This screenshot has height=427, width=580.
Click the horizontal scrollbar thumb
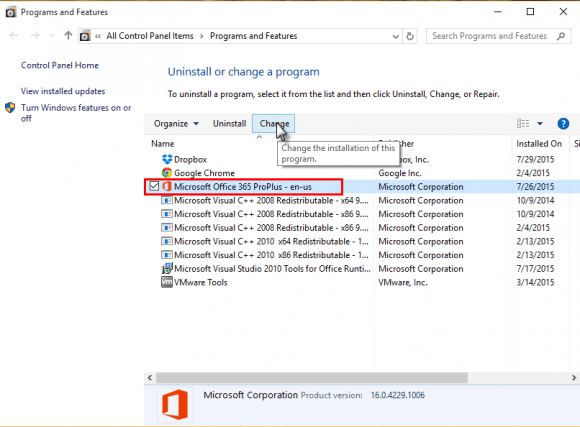click(312, 378)
